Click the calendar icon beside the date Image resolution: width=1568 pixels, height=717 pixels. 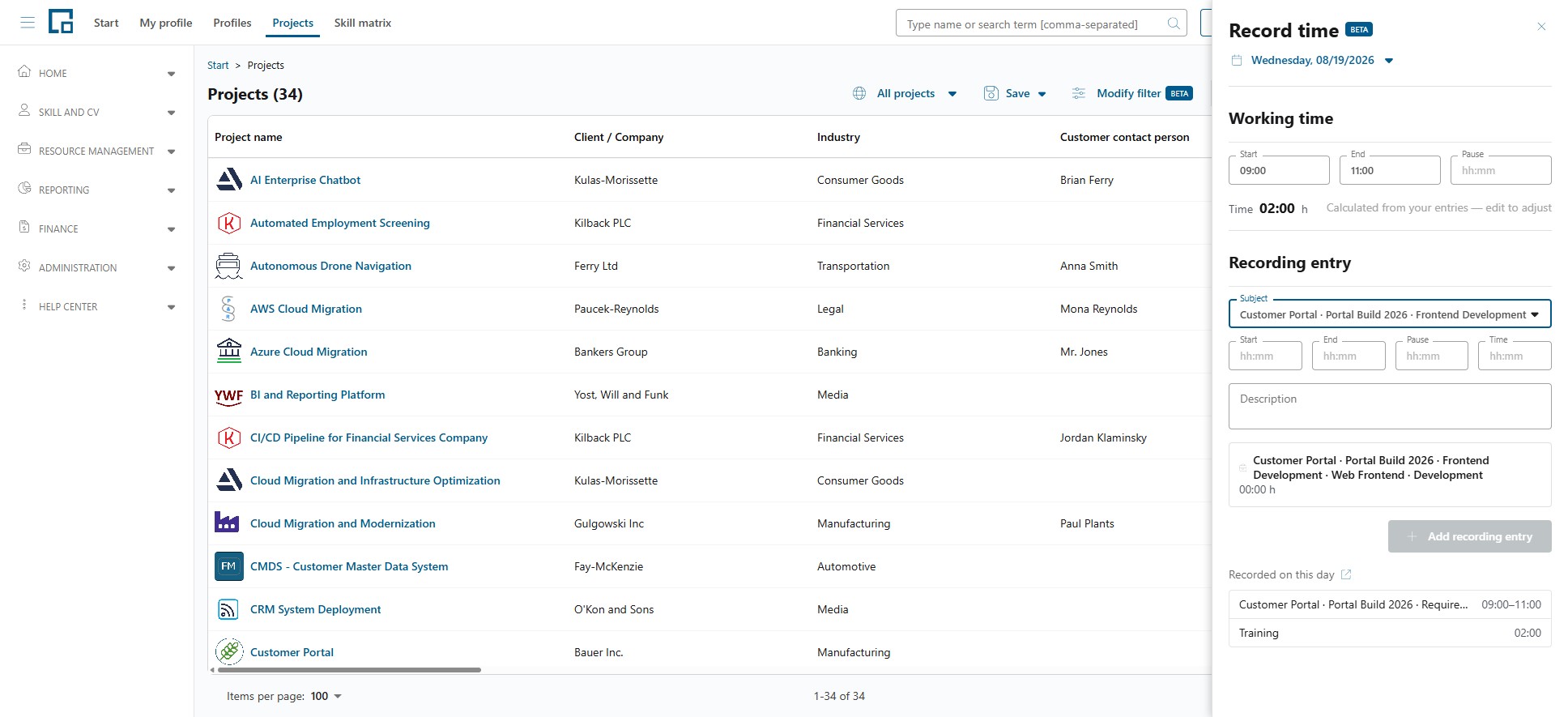click(1237, 60)
